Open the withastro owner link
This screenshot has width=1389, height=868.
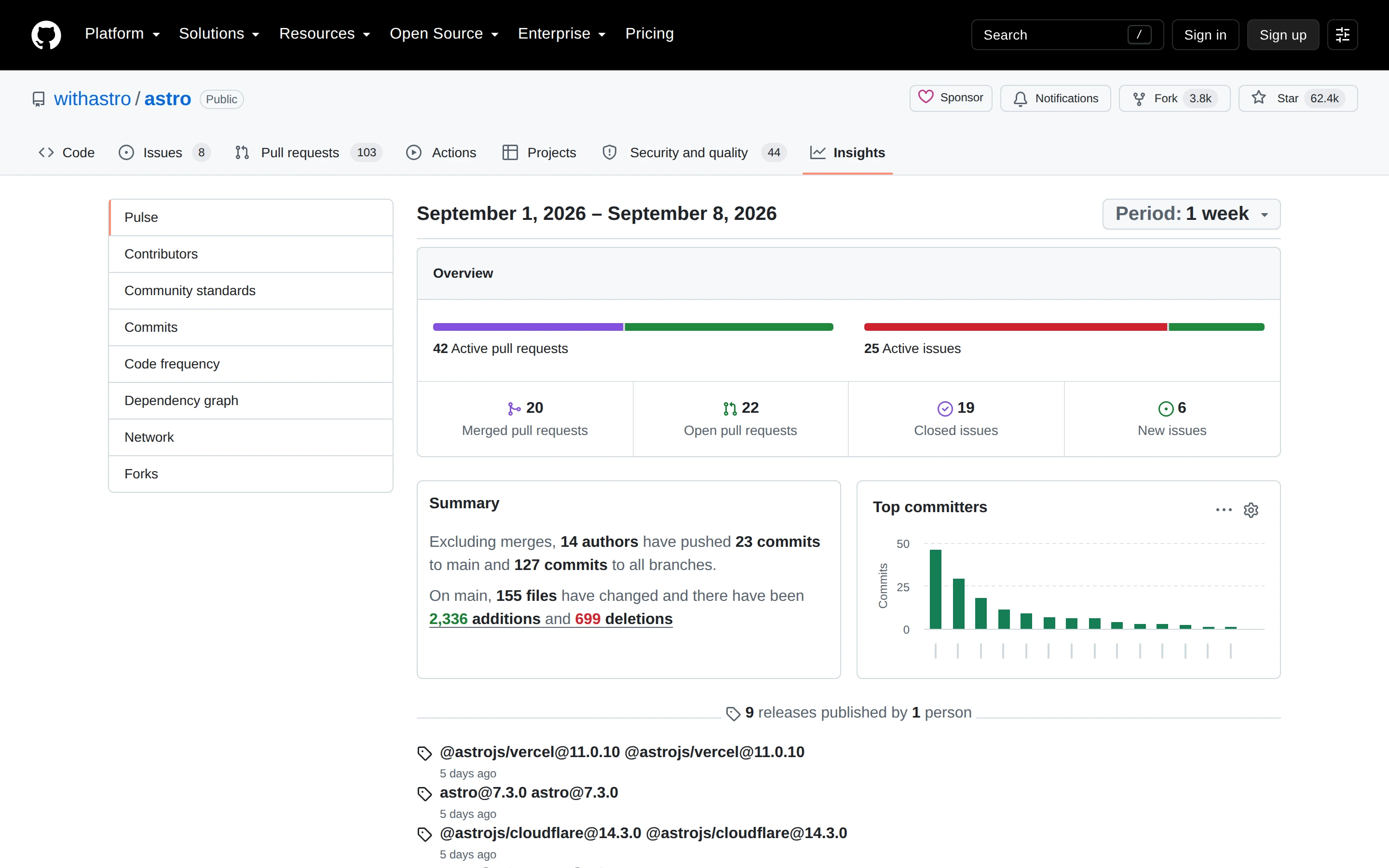[x=93, y=99]
